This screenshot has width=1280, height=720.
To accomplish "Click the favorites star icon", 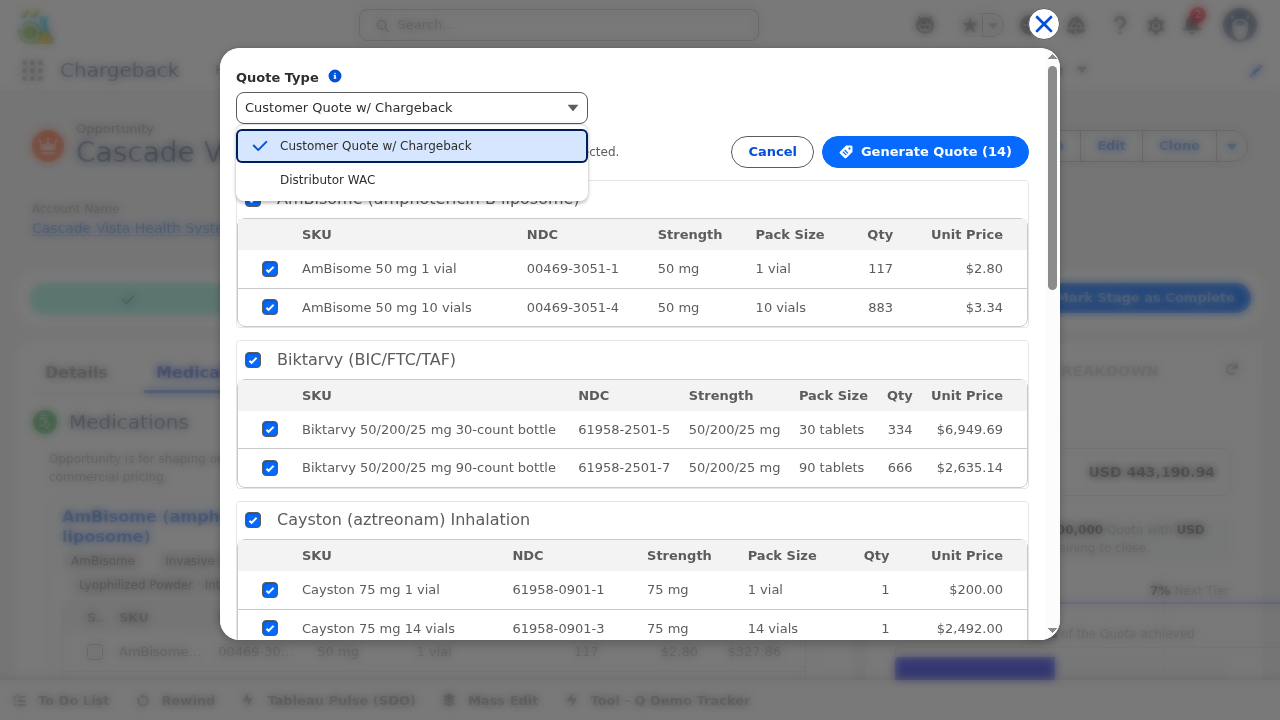I will pyautogui.click(x=969, y=25).
